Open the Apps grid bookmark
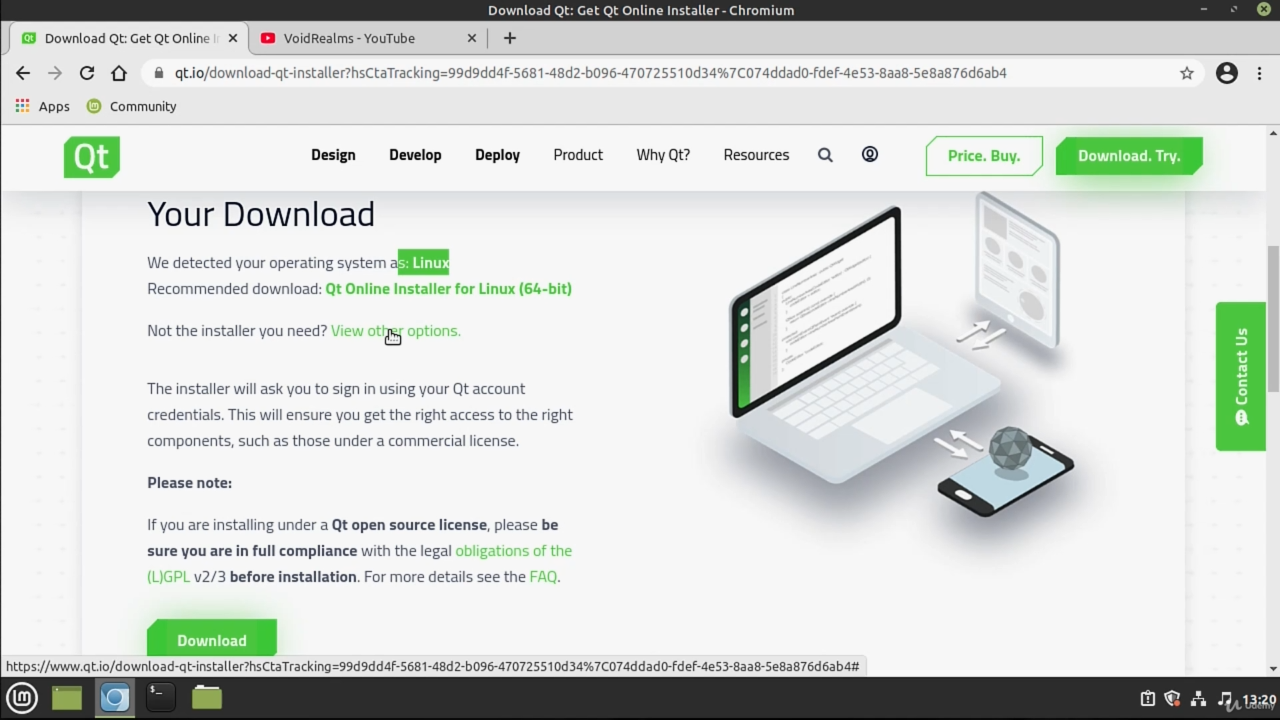 tap(42, 106)
